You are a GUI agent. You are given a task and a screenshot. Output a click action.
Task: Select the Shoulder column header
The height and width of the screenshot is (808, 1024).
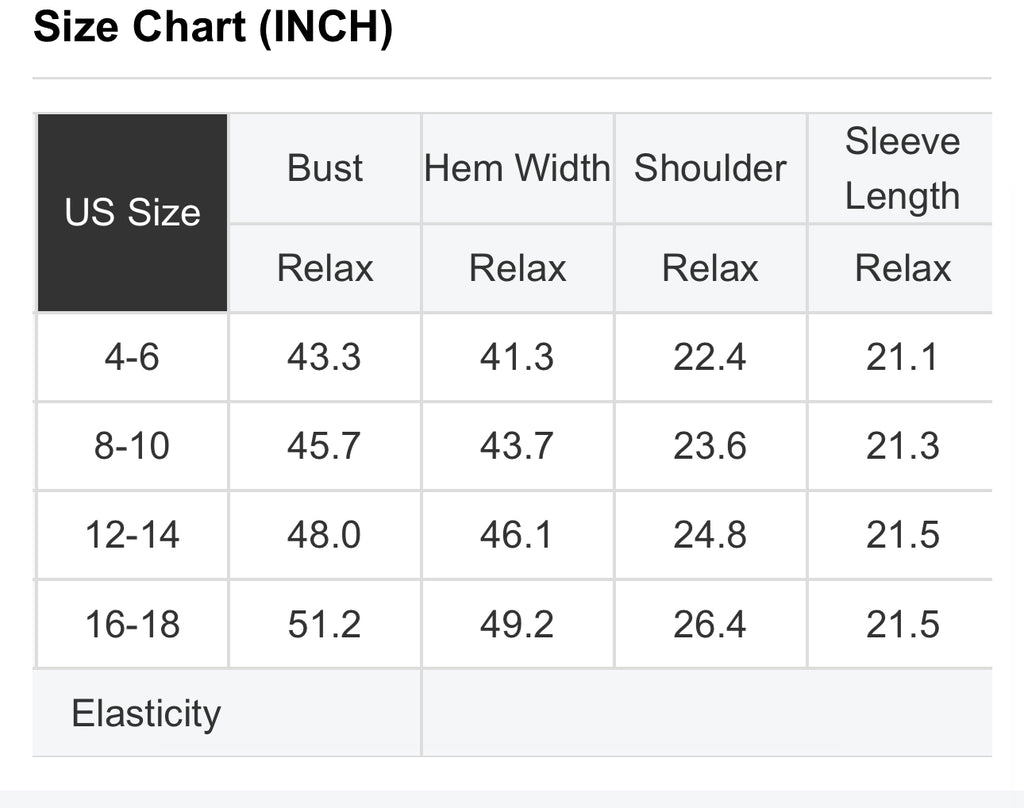point(710,168)
